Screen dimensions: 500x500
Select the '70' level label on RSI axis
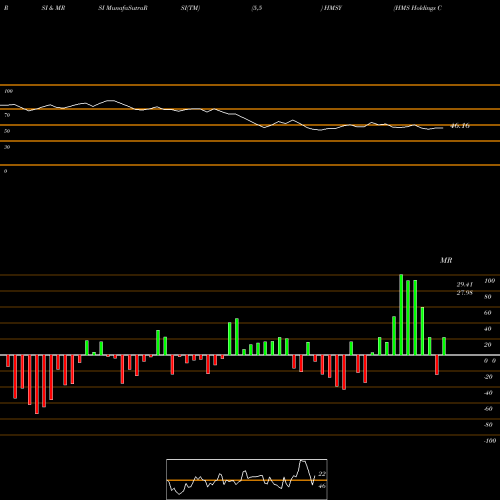click(7, 115)
